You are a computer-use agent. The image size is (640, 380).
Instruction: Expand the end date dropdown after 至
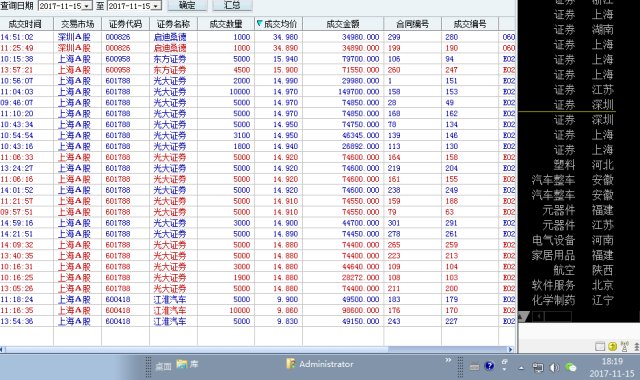point(156,6)
